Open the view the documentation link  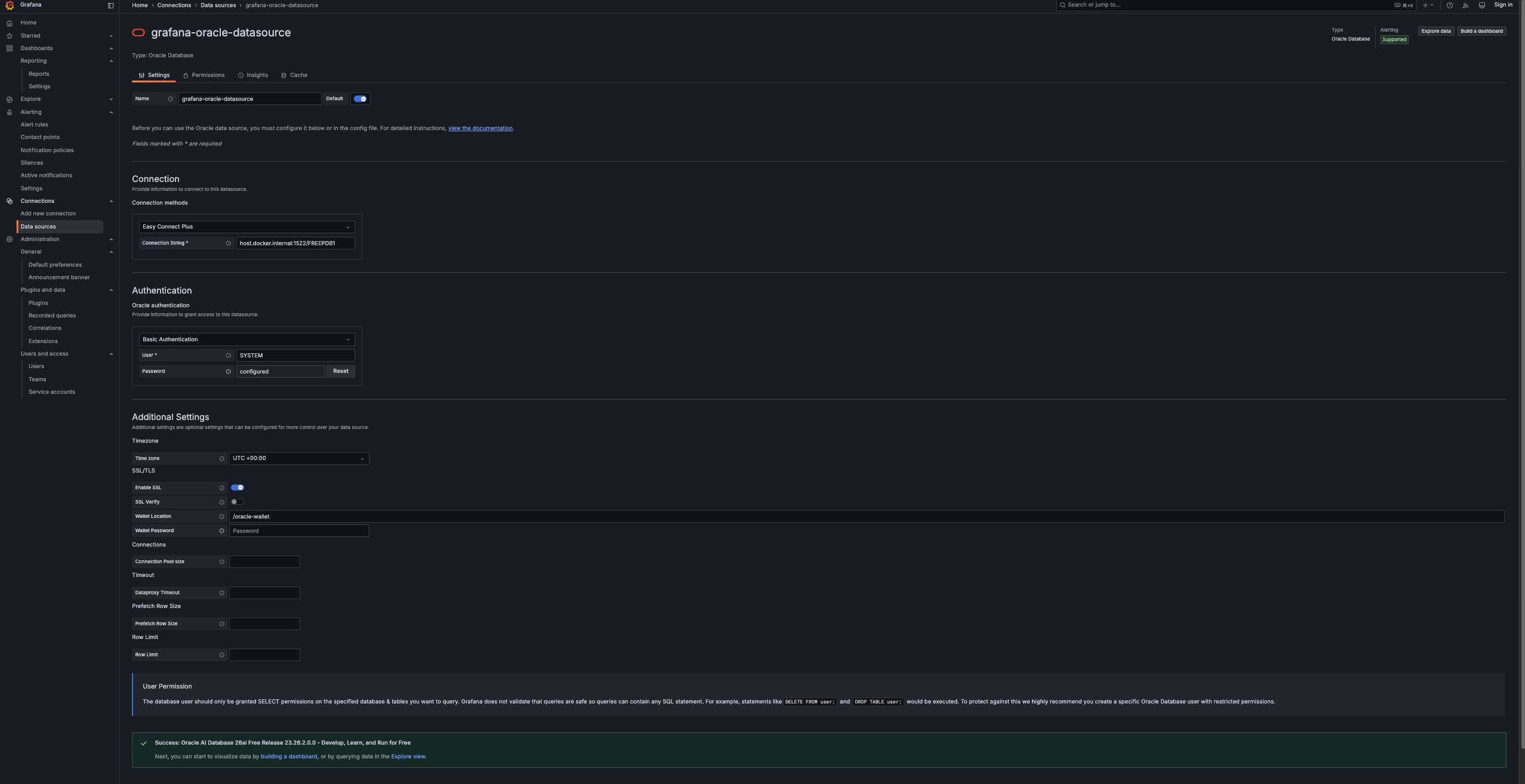click(x=480, y=128)
